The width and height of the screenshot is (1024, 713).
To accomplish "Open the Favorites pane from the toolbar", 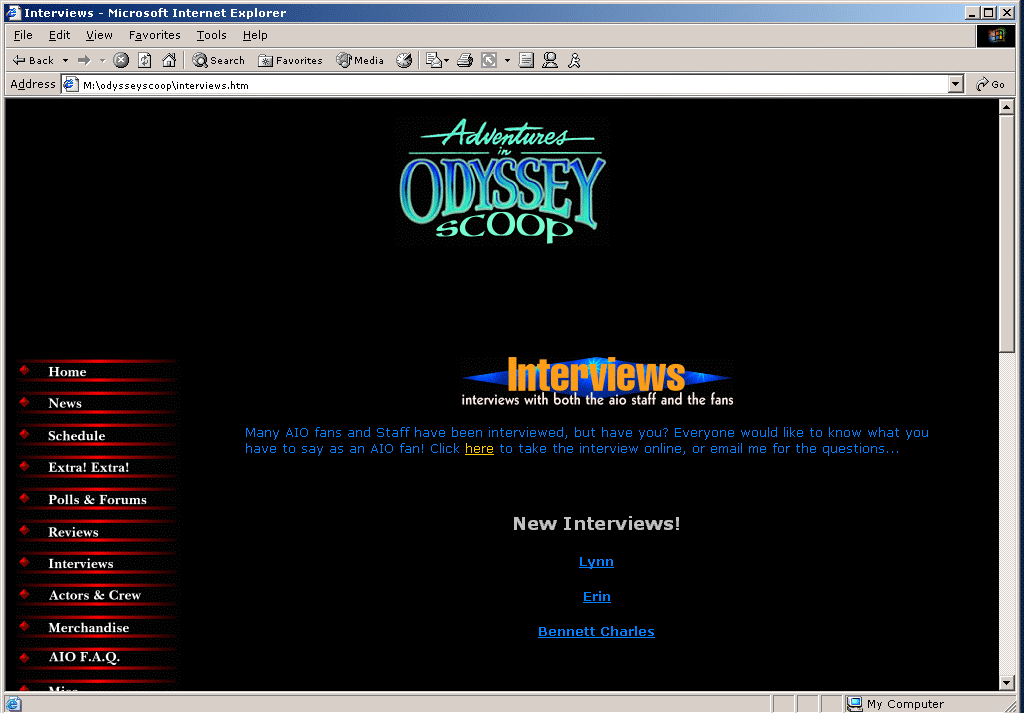I will coord(290,60).
